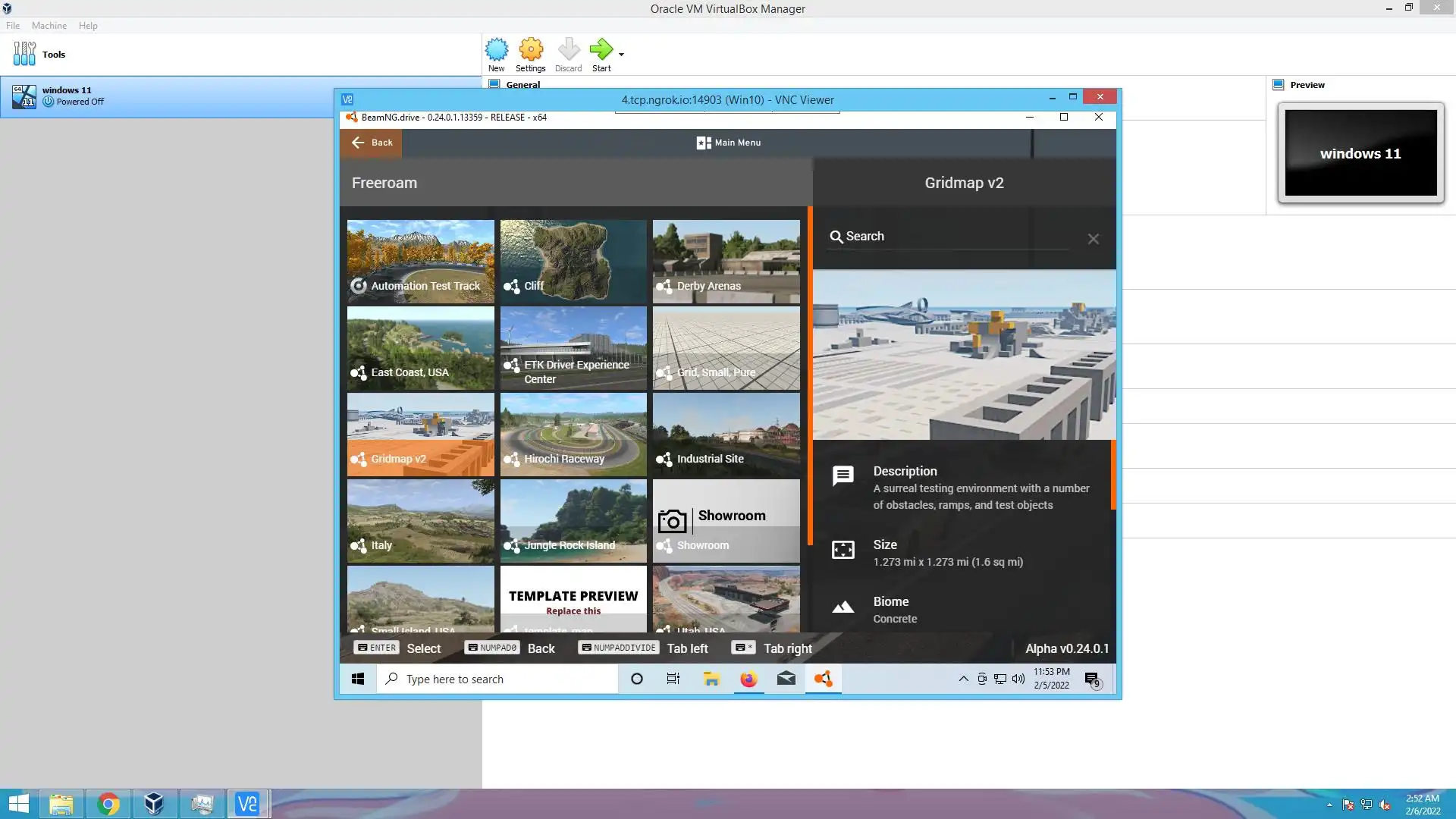Click BeamNG icon in remote taskbar

click(823, 679)
